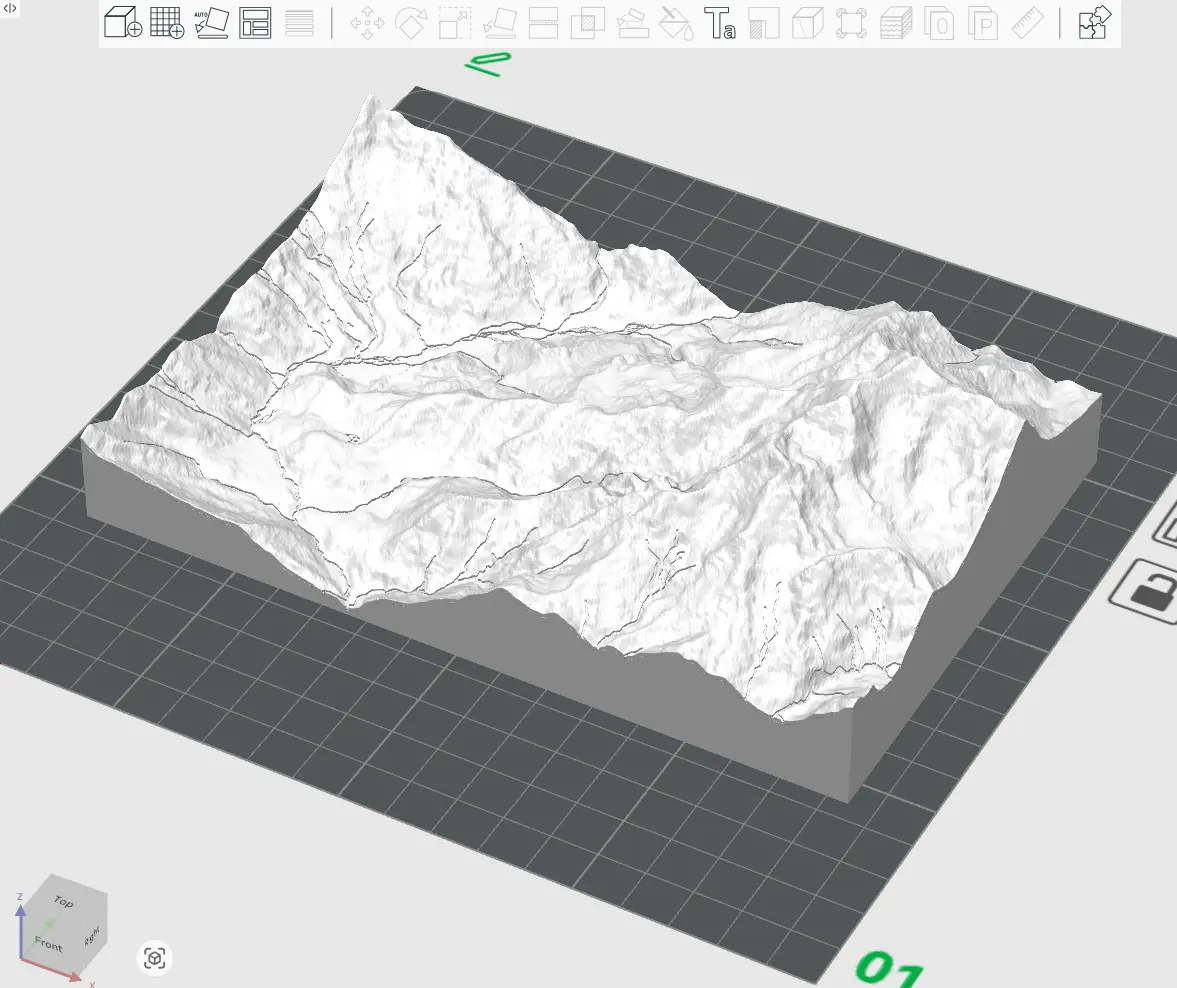Click the view toggle icon beside view cube
Screen dimensions: 1177x988
pyautogui.click(x=155, y=958)
